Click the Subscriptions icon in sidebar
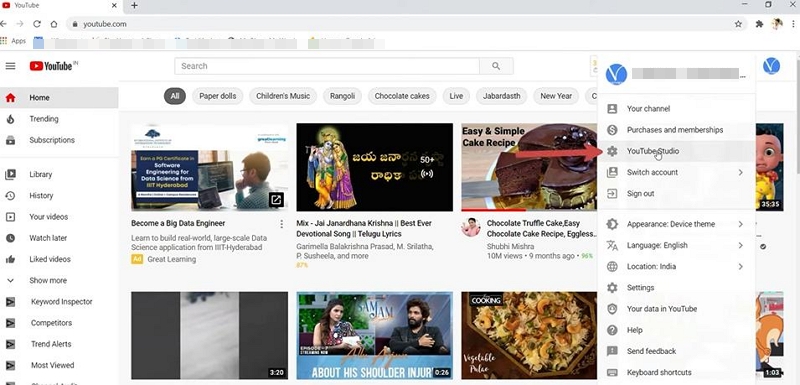Image resolution: width=800 pixels, height=385 pixels. [x=10, y=140]
